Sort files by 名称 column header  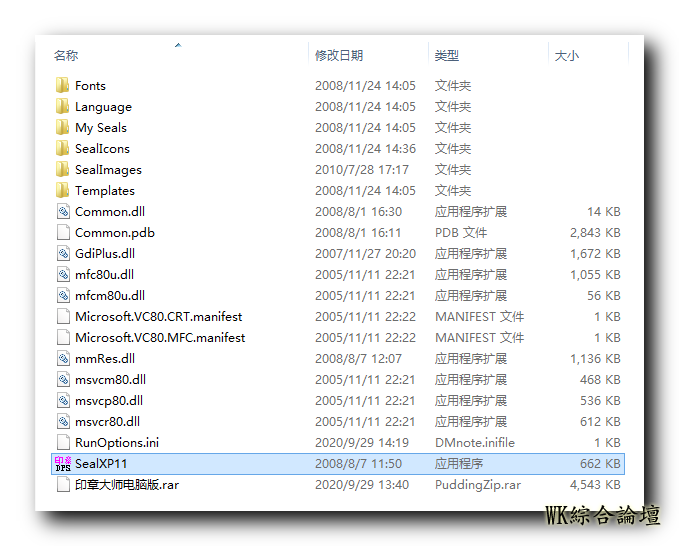[66, 56]
